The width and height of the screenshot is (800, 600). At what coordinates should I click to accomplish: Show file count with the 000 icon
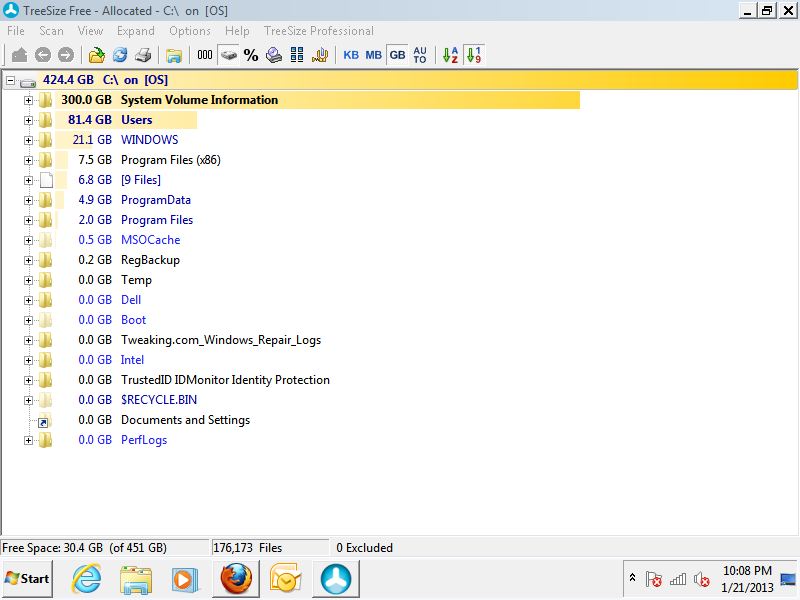tap(205, 55)
